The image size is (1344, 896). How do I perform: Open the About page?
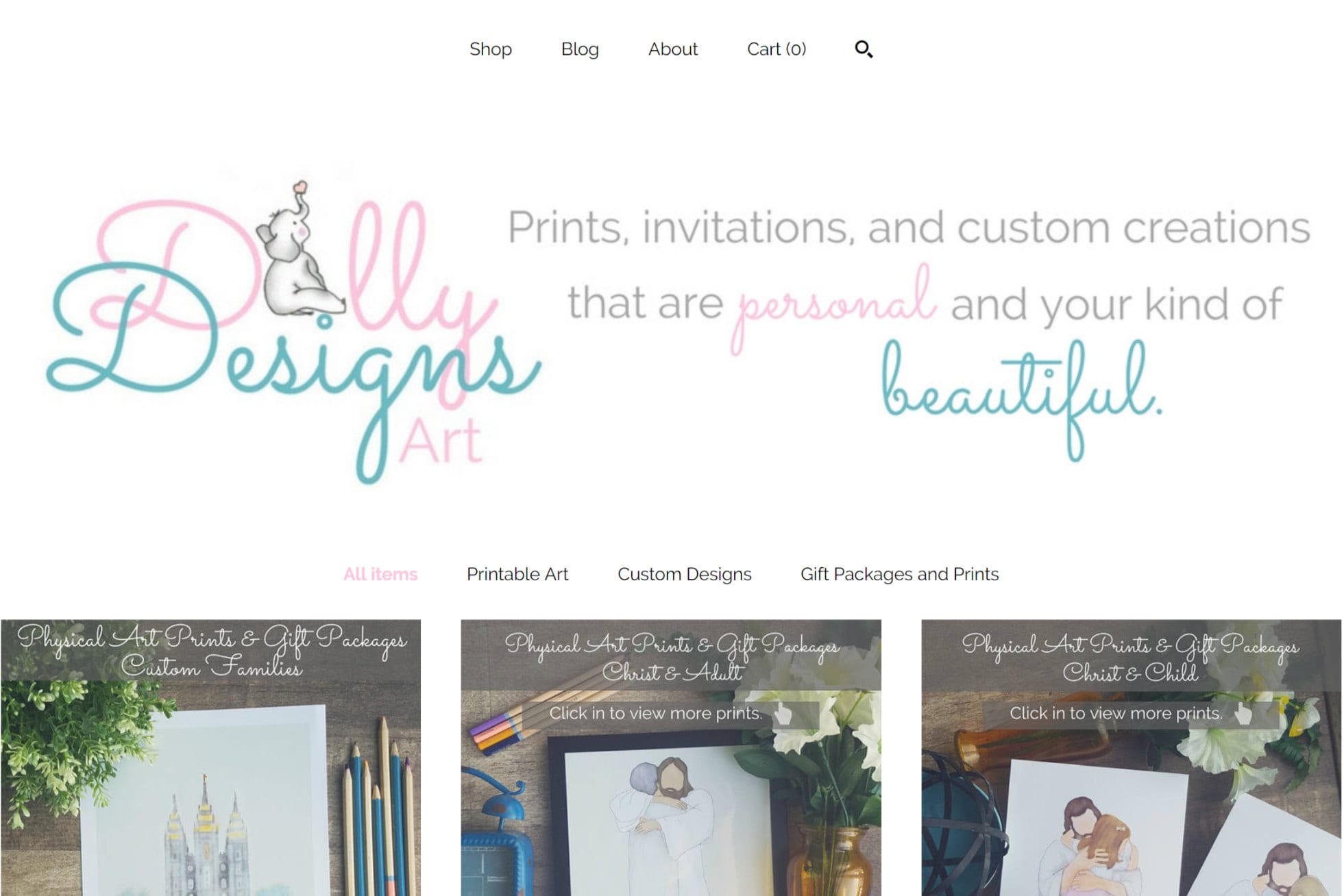[x=673, y=49]
